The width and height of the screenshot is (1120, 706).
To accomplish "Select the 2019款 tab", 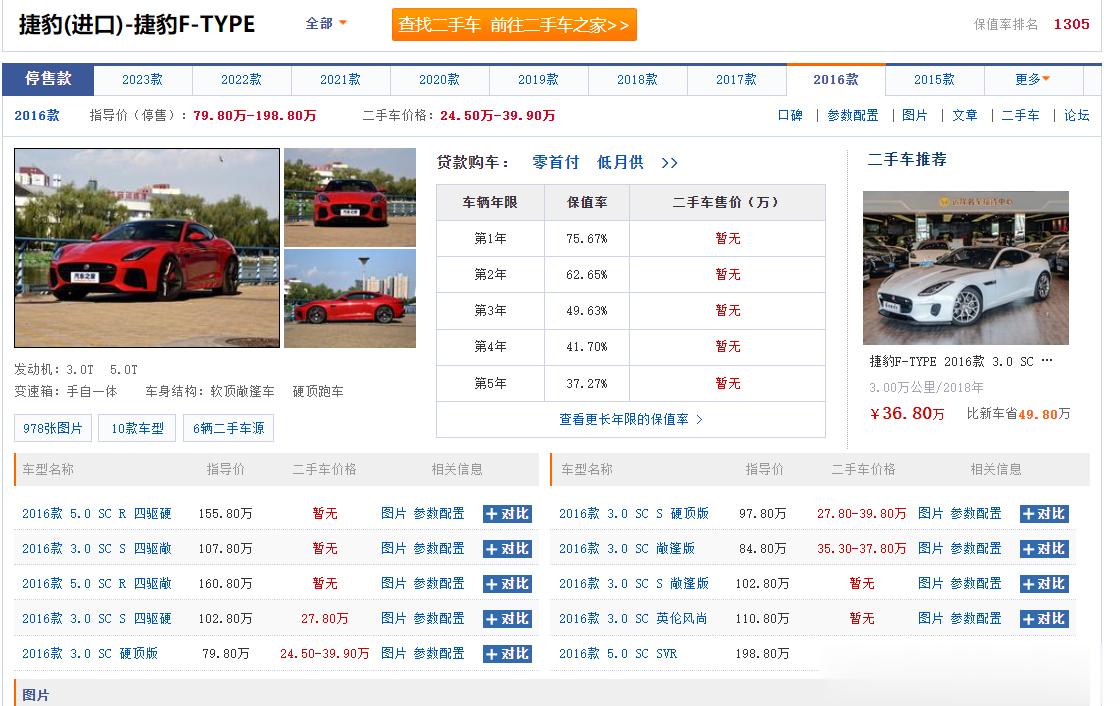I will [x=539, y=80].
